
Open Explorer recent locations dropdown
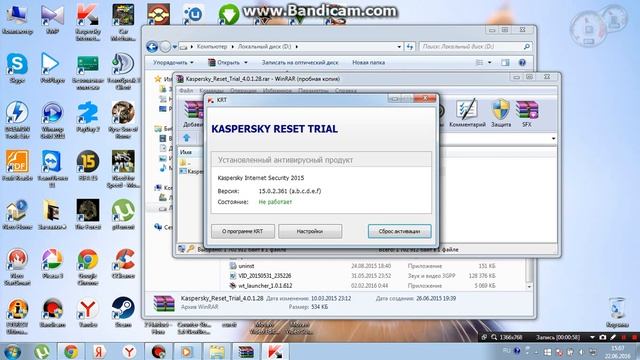[175, 47]
